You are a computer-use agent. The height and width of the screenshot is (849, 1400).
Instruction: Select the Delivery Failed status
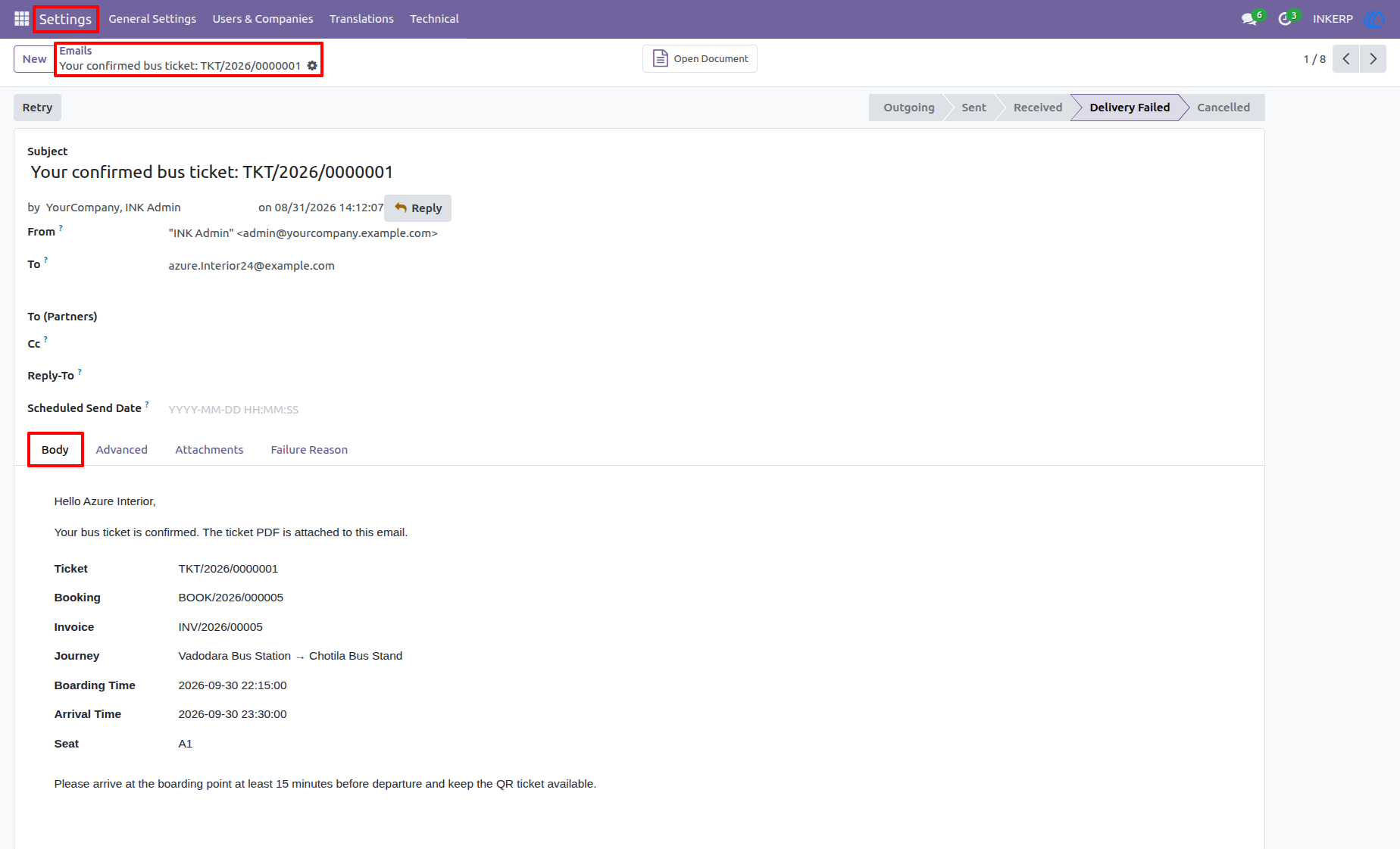1130,108
